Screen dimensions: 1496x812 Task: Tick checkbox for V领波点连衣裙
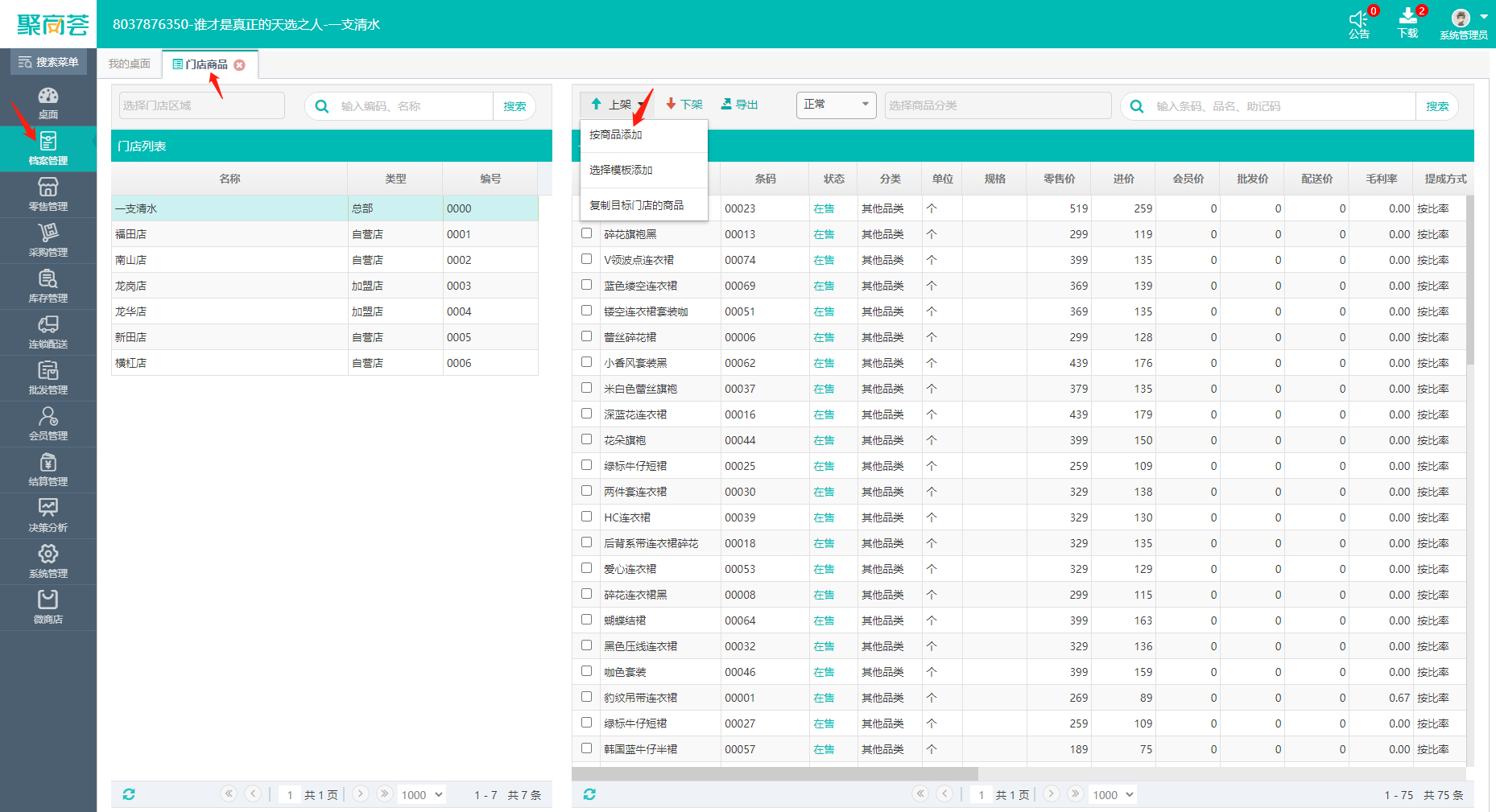587,259
